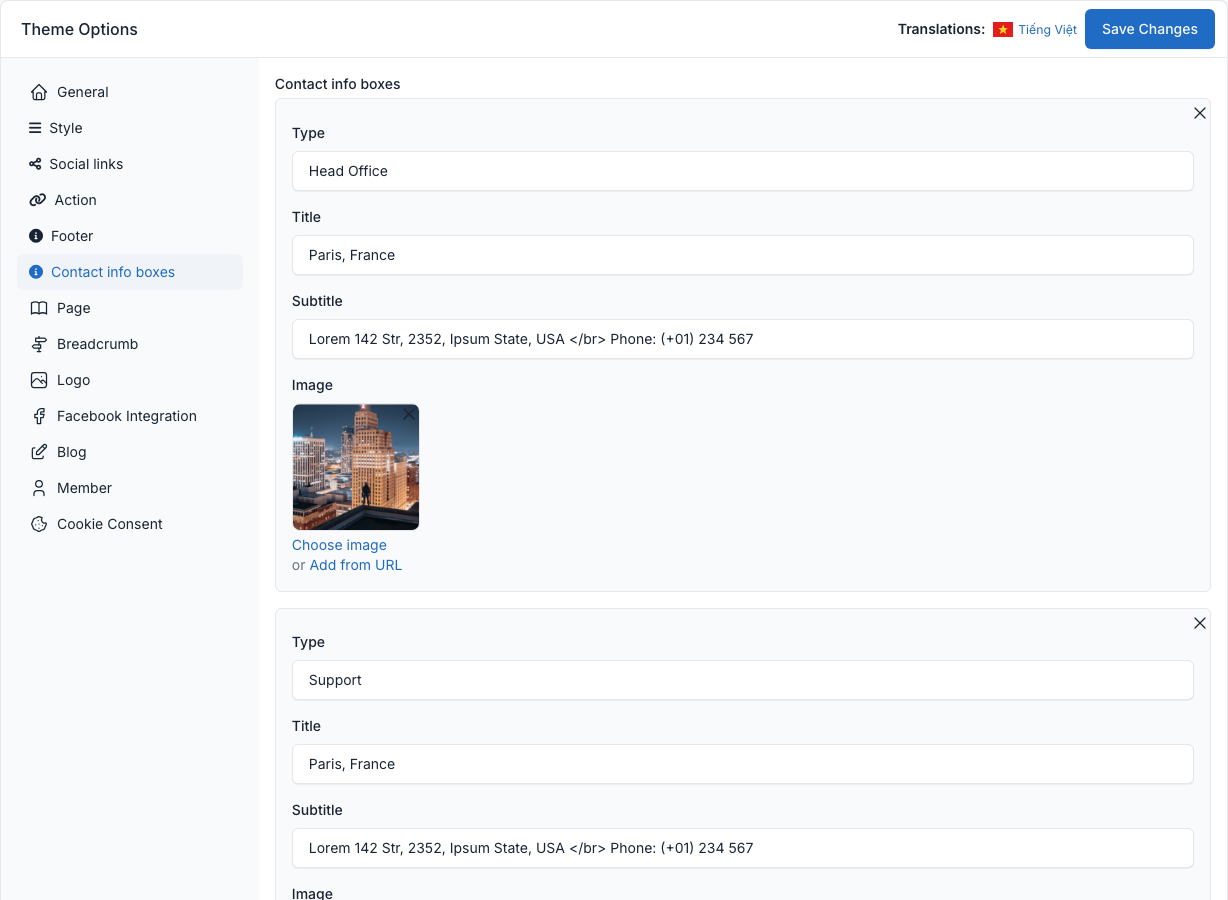Open Cookie Consent settings
The image size is (1228, 900).
[130, 524]
